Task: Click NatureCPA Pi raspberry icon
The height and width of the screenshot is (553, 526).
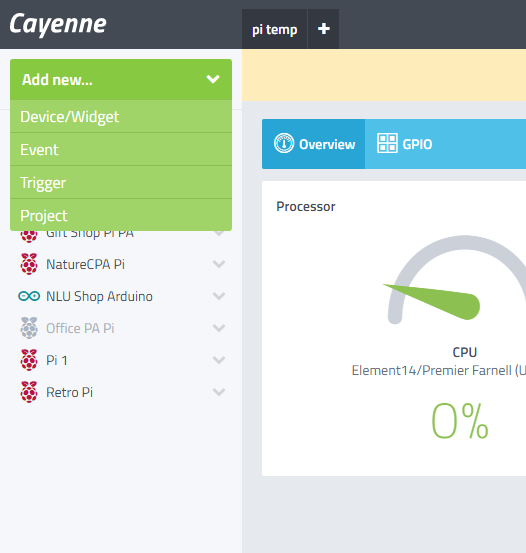Action: (x=29, y=264)
